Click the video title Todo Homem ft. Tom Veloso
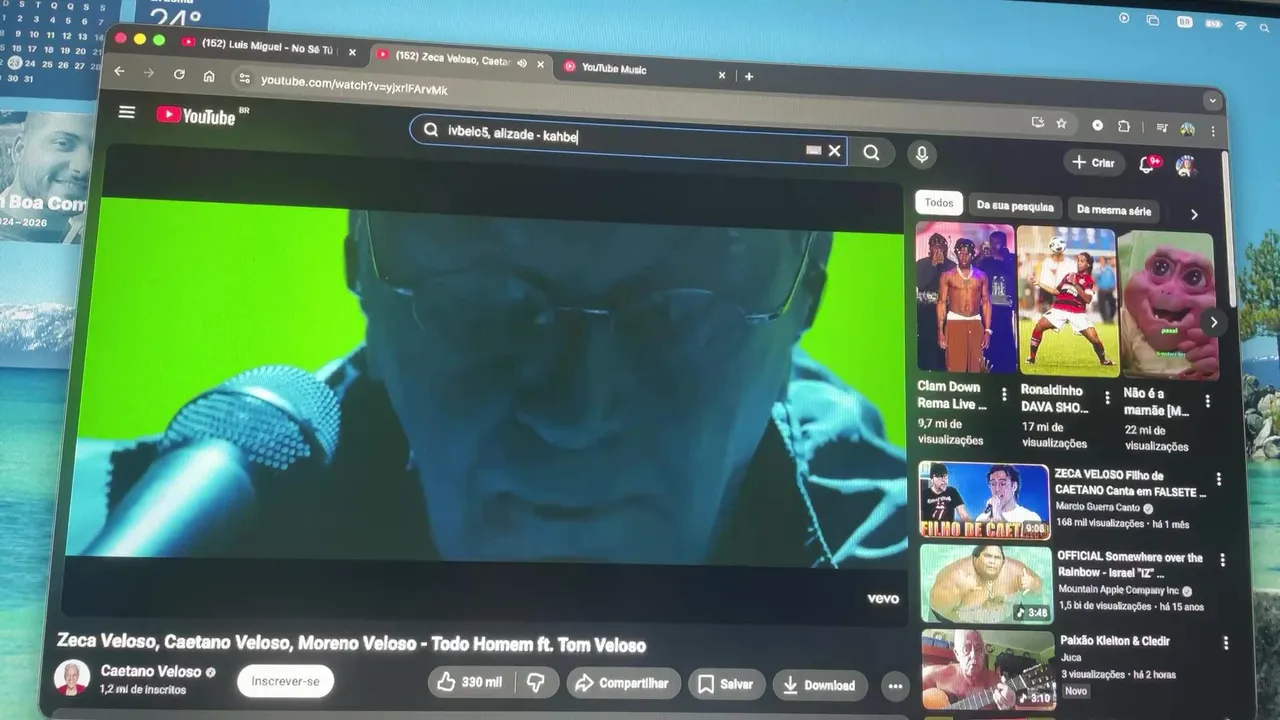This screenshot has width=1280, height=720. point(351,643)
